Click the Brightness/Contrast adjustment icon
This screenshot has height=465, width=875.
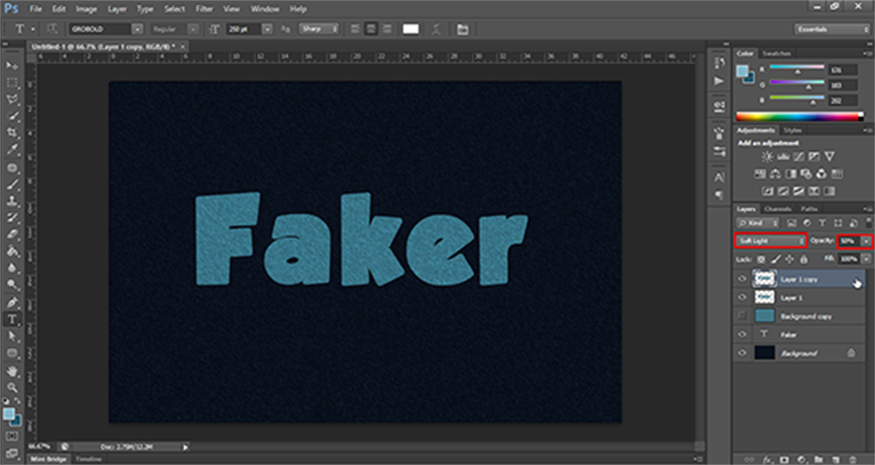[766, 157]
